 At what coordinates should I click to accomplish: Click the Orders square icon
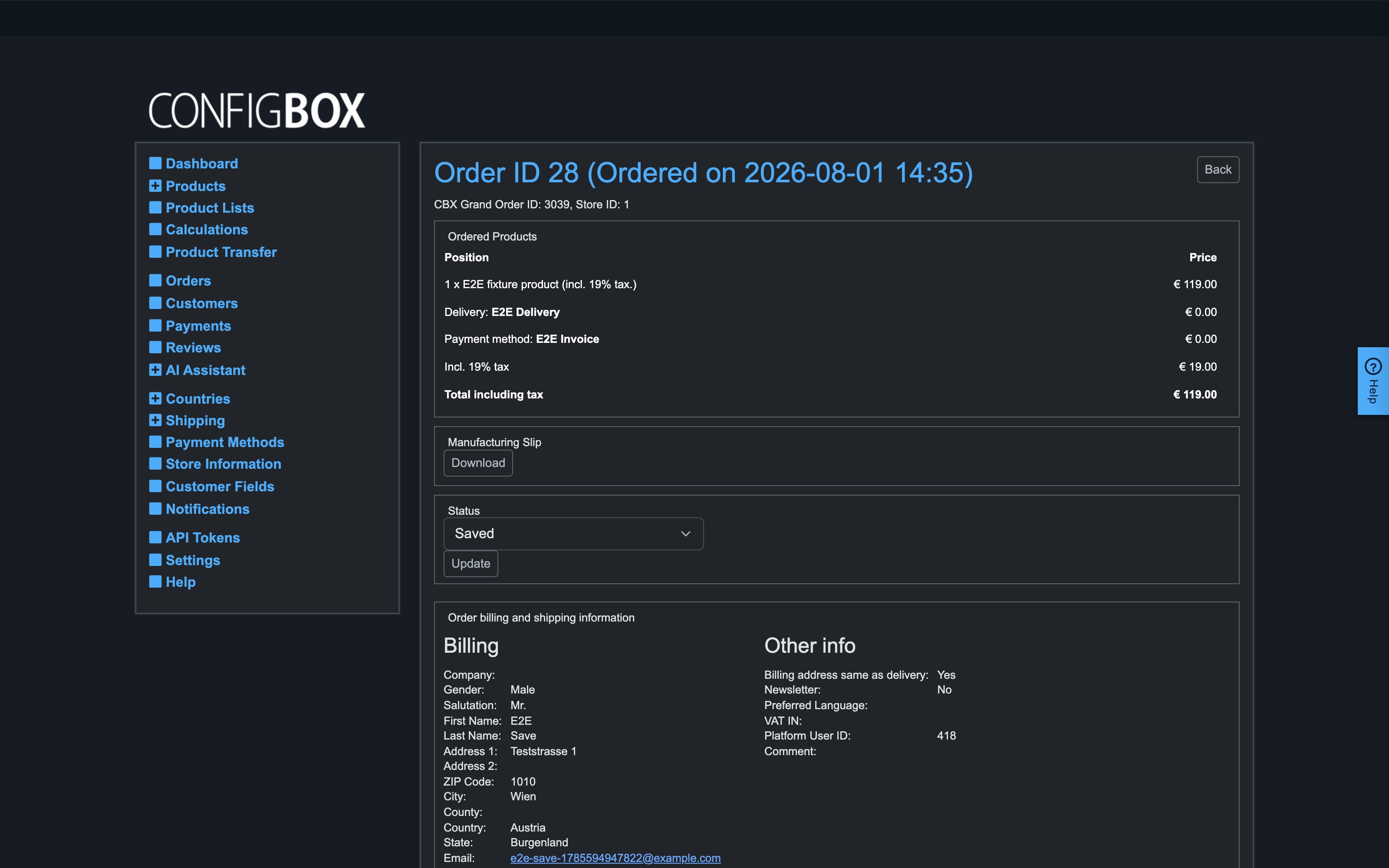[155, 280]
